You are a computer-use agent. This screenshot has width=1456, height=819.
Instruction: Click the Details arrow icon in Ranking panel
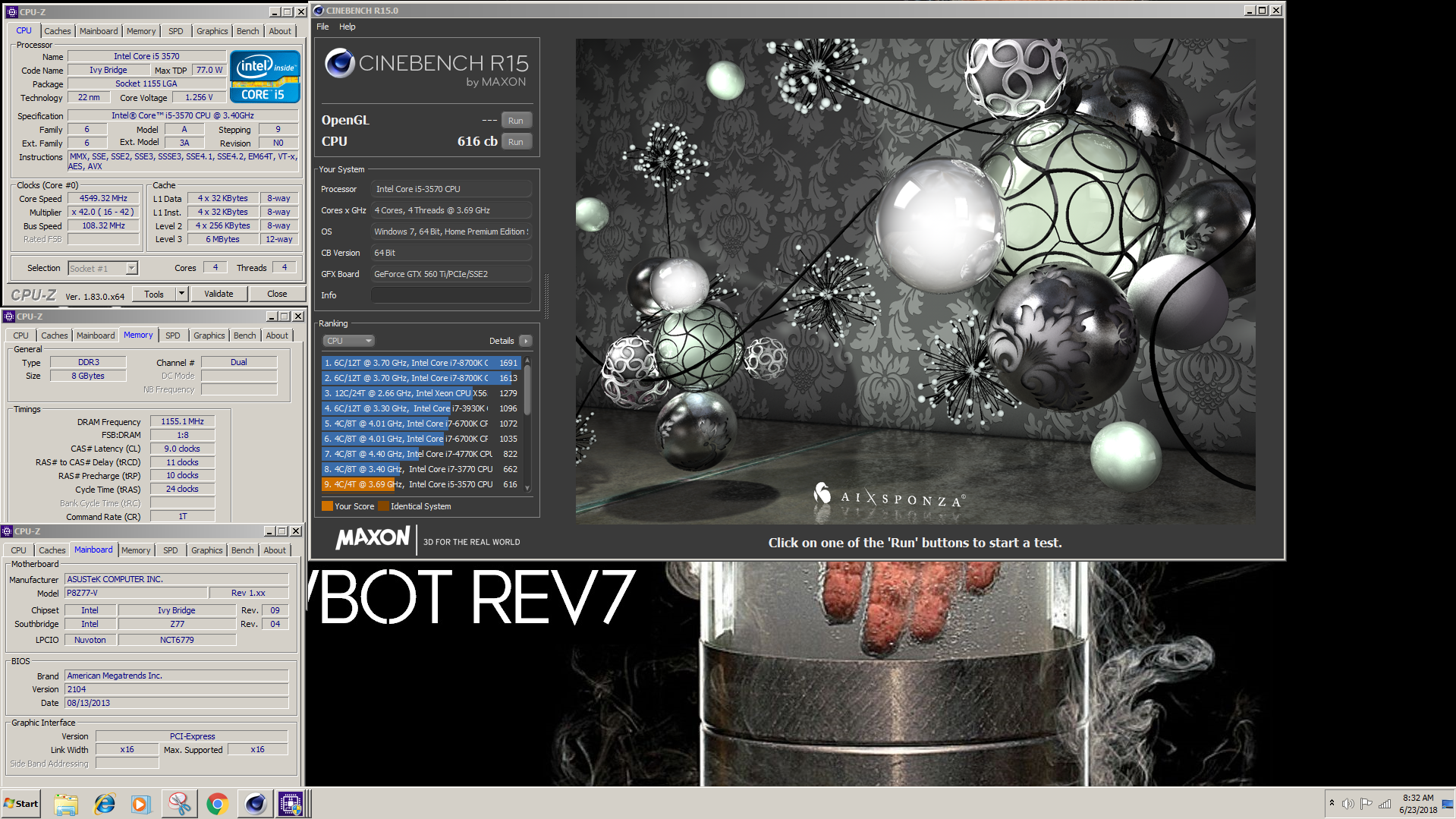pyautogui.click(x=525, y=341)
